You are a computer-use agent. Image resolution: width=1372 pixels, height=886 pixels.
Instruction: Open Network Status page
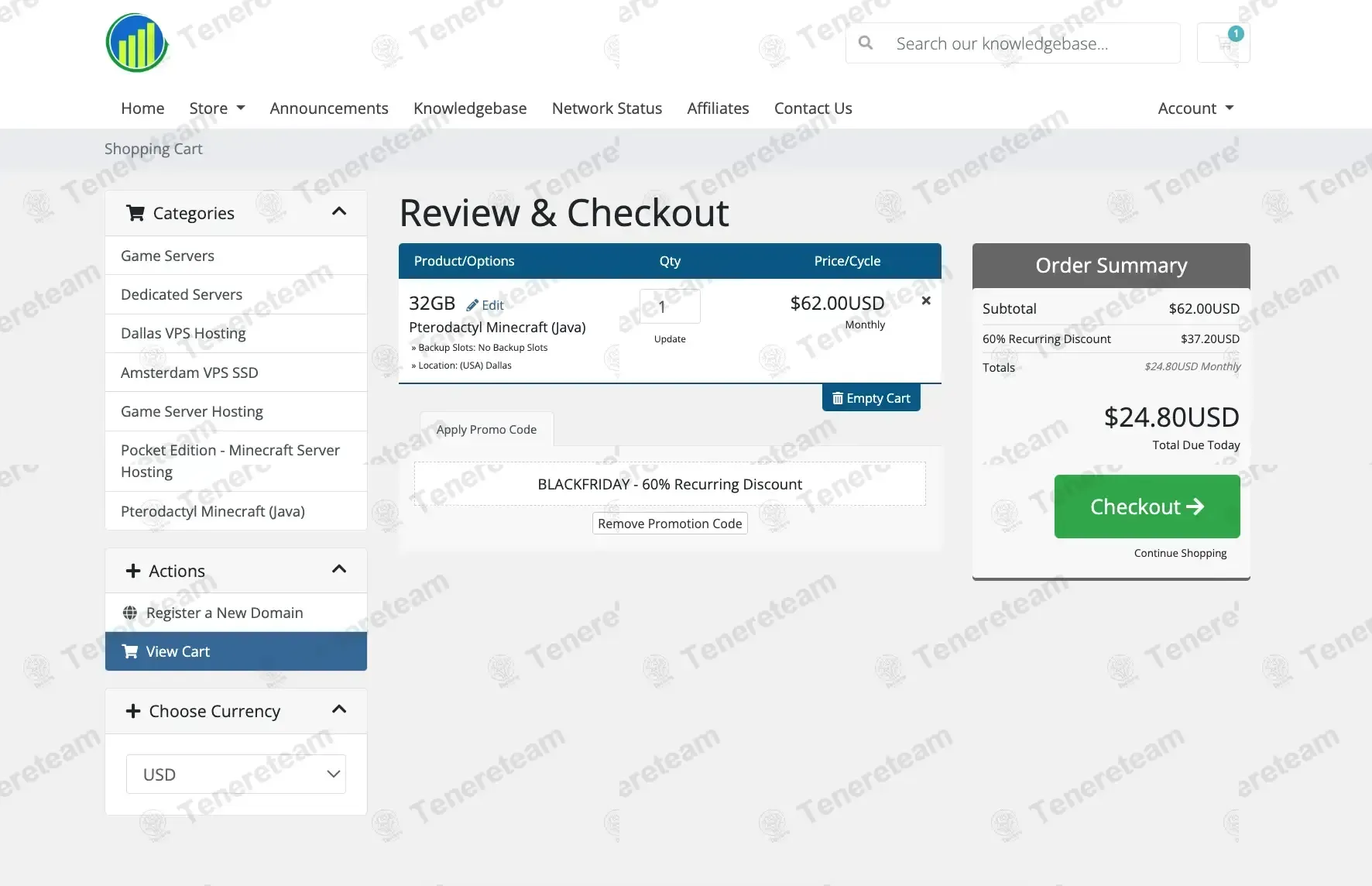(x=607, y=108)
